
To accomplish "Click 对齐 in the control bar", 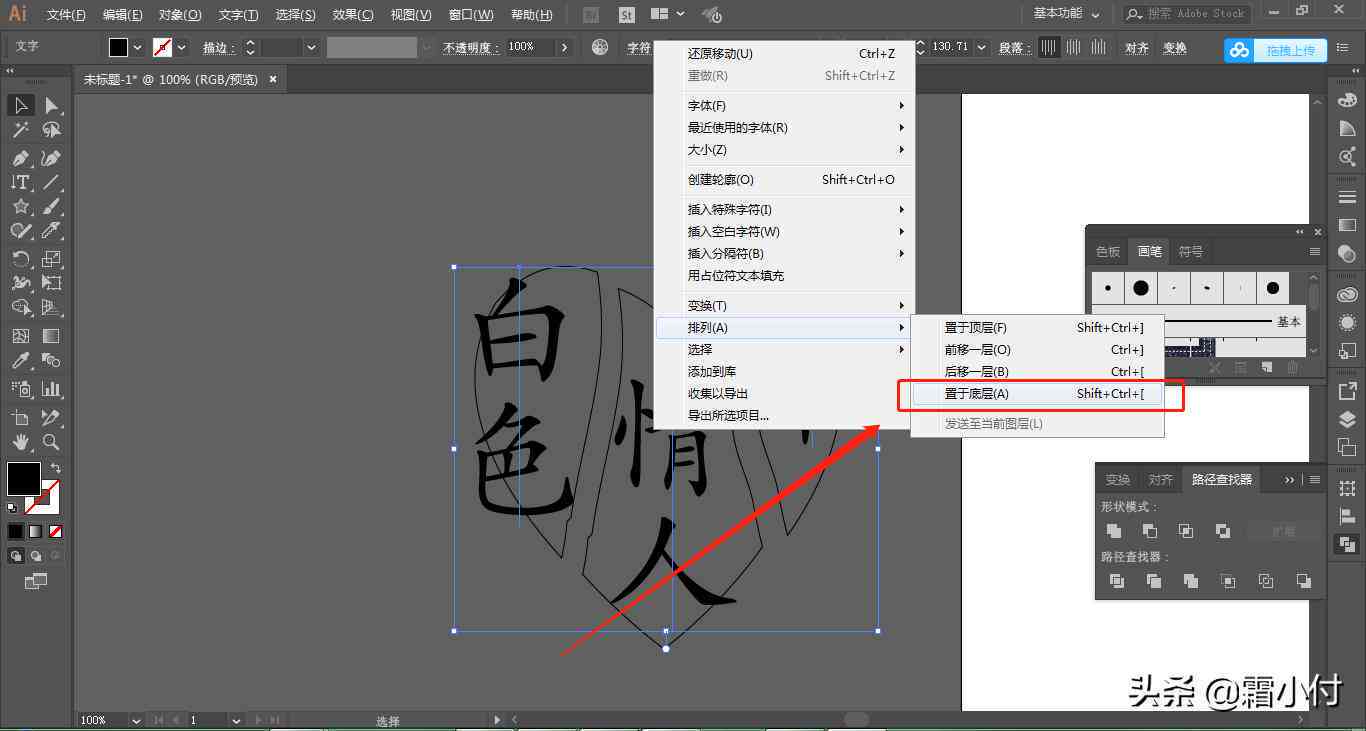I will click(x=1137, y=48).
